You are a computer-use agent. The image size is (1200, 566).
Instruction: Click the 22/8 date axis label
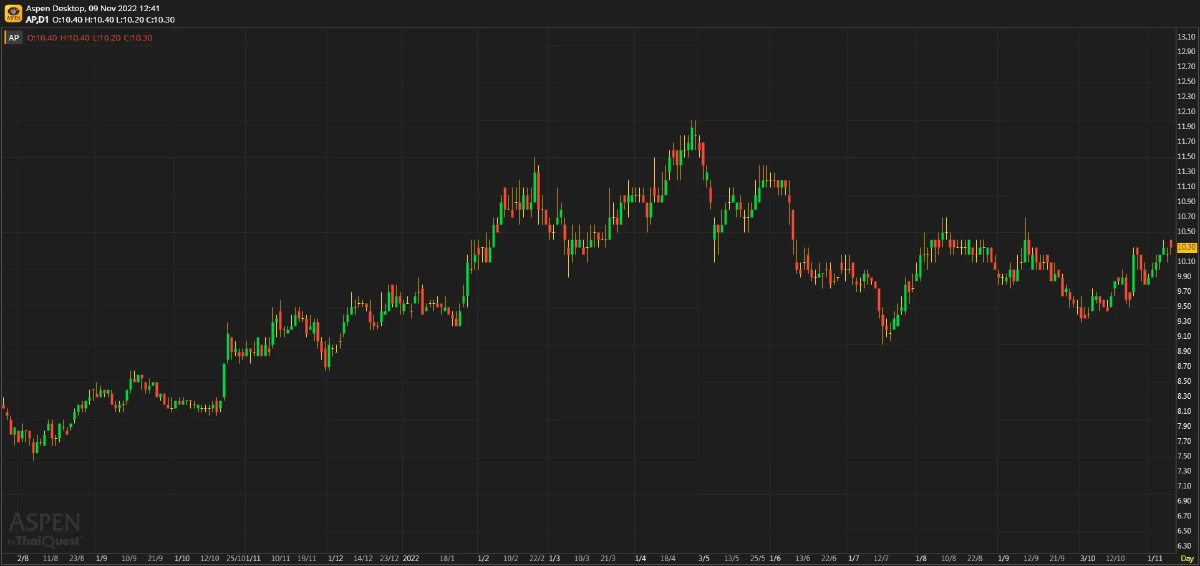(x=975, y=558)
